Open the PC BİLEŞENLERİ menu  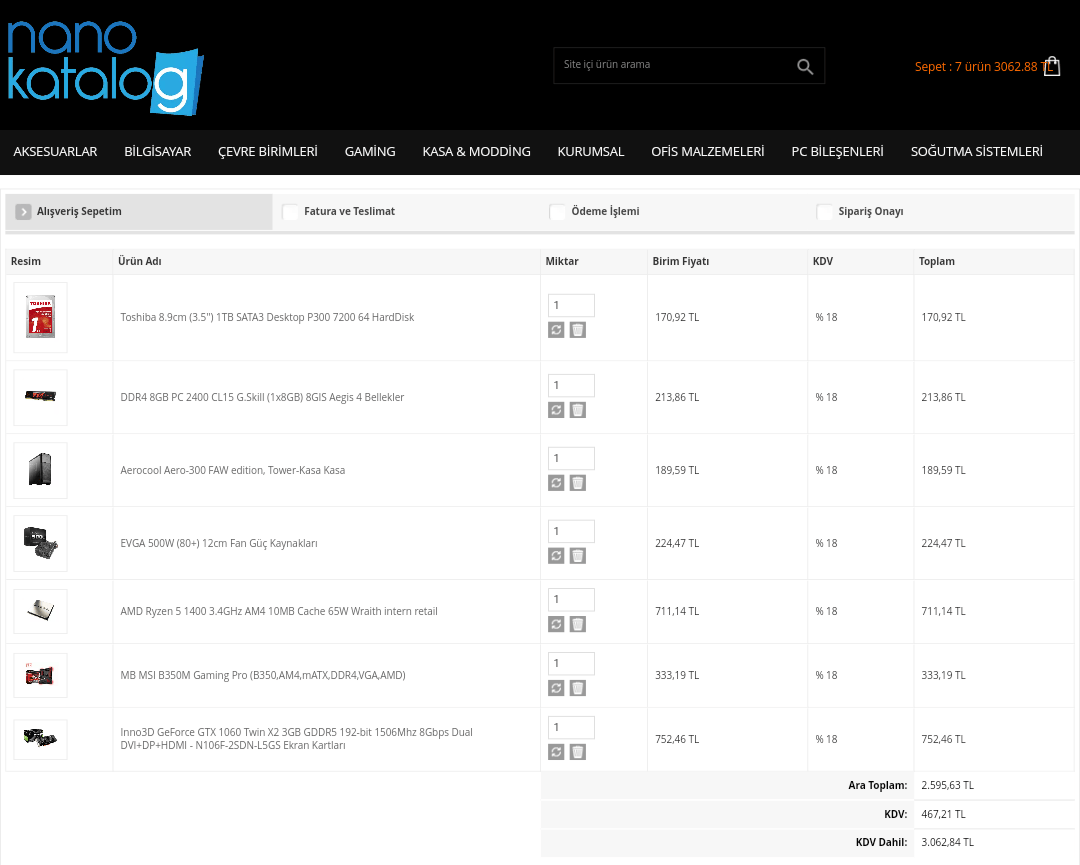[838, 152]
